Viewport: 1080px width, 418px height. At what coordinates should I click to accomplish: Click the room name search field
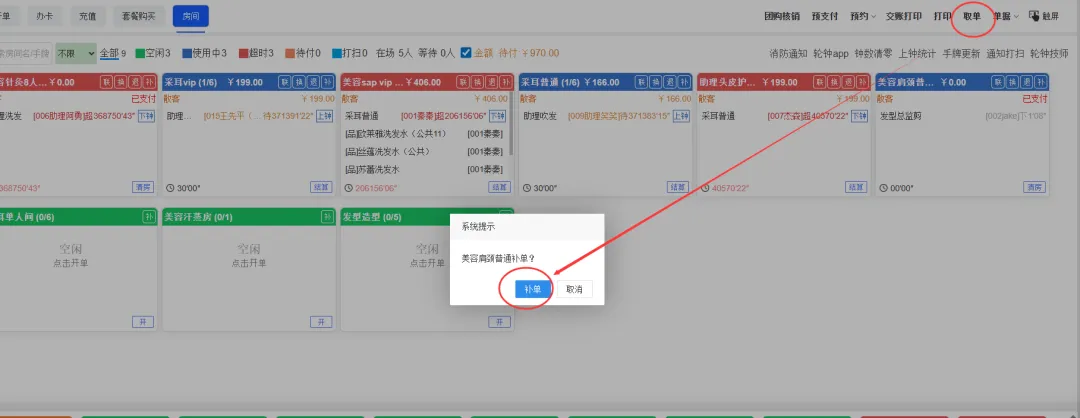(25, 53)
